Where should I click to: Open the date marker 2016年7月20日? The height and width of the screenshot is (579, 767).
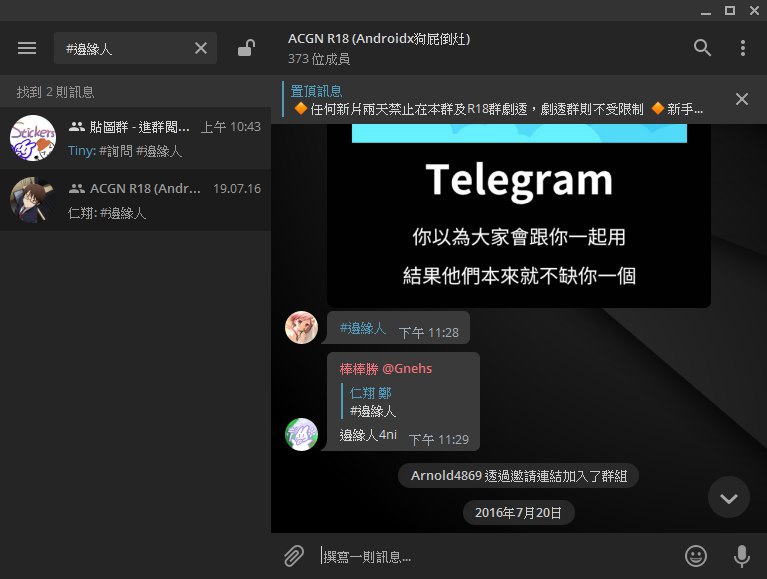pos(518,513)
